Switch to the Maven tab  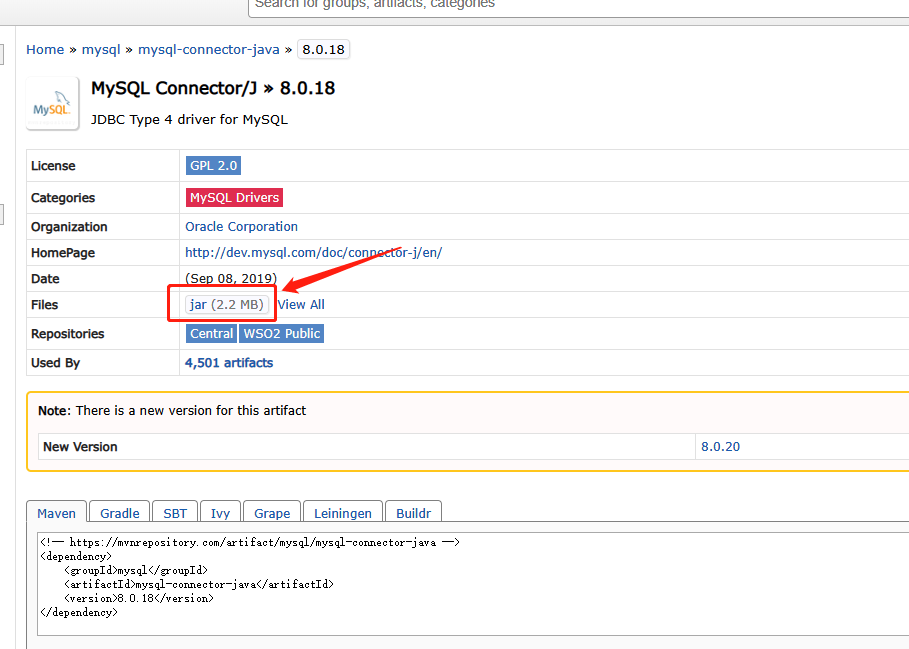[56, 513]
